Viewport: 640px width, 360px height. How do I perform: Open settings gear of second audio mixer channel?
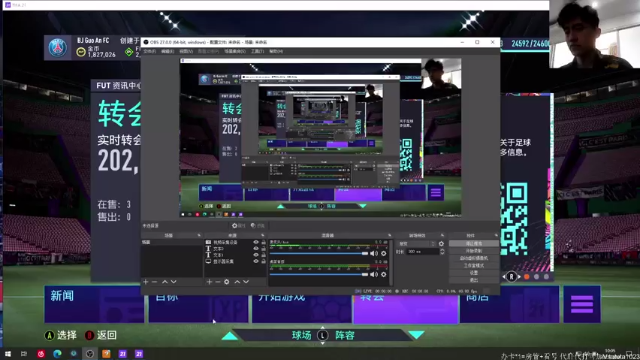coord(383,275)
